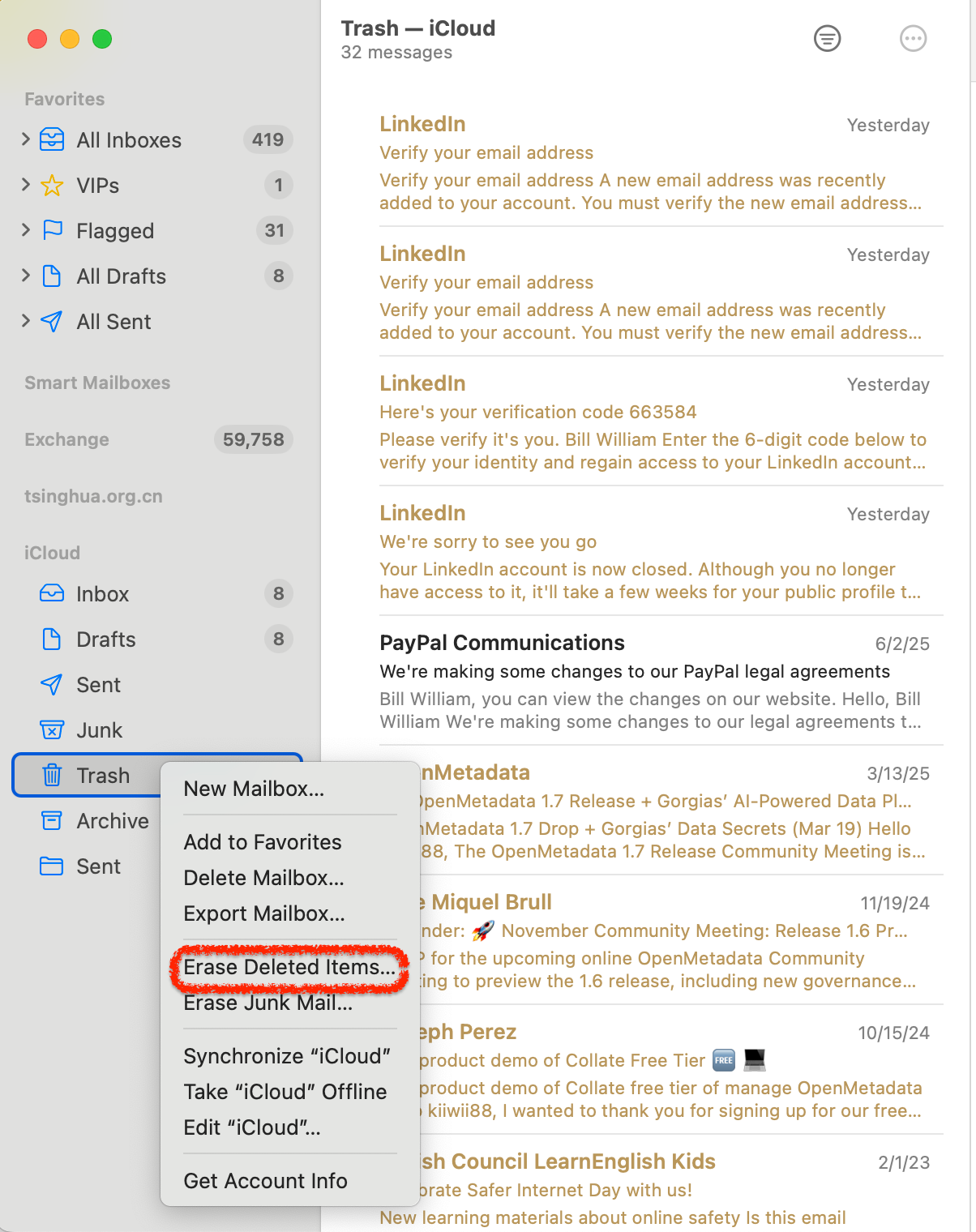
Task: Open the iCloud Drafts mailbox label
Action: (106, 640)
